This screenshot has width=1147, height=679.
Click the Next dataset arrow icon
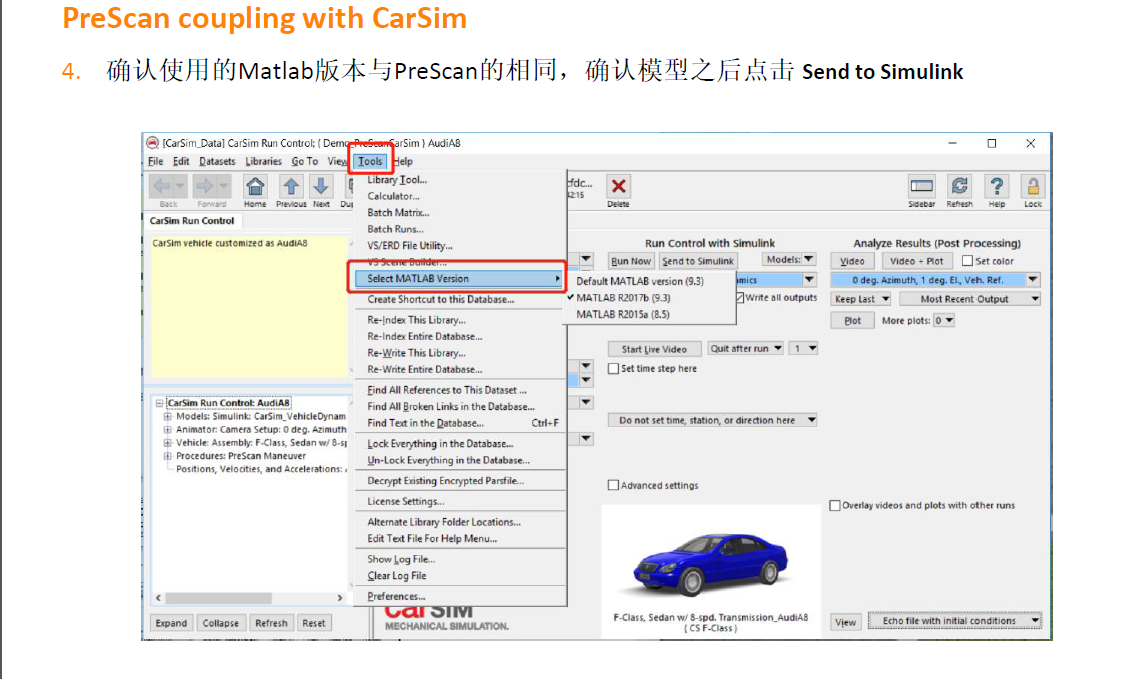(x=319, y=187)
